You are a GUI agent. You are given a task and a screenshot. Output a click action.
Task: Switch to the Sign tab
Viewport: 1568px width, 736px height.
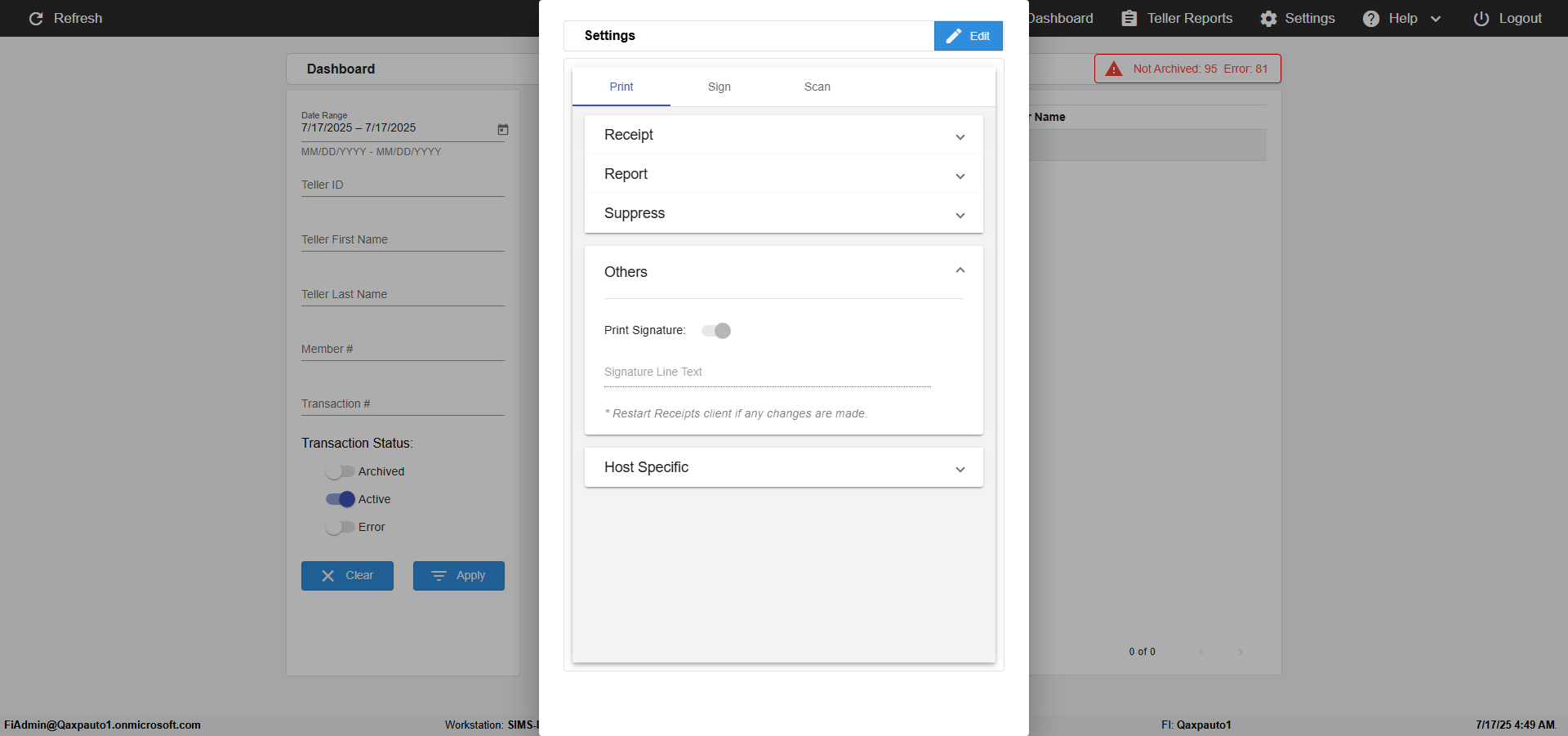[x=719, y=87]
